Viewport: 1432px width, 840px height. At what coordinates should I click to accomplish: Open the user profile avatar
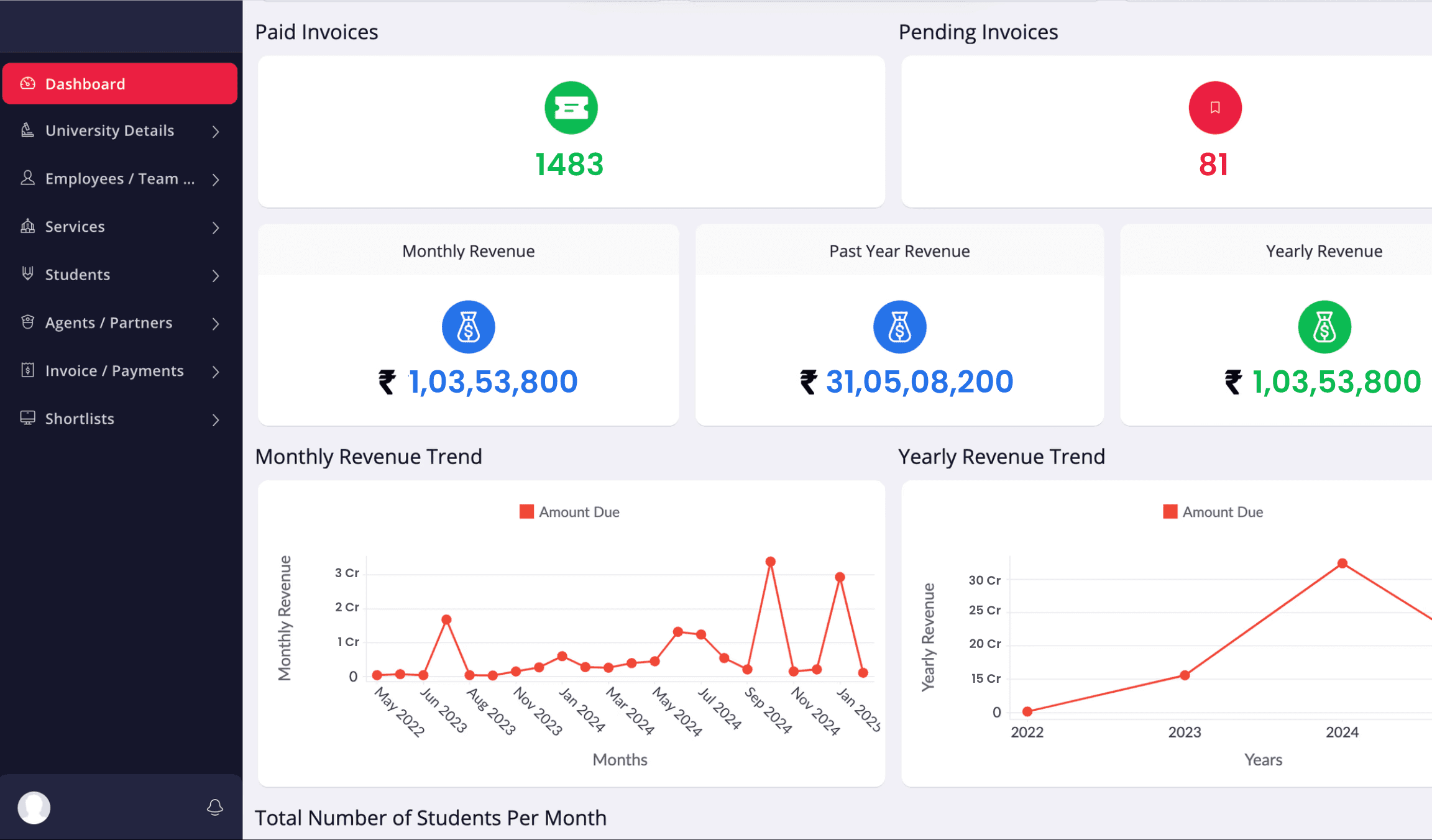(34, 807)
